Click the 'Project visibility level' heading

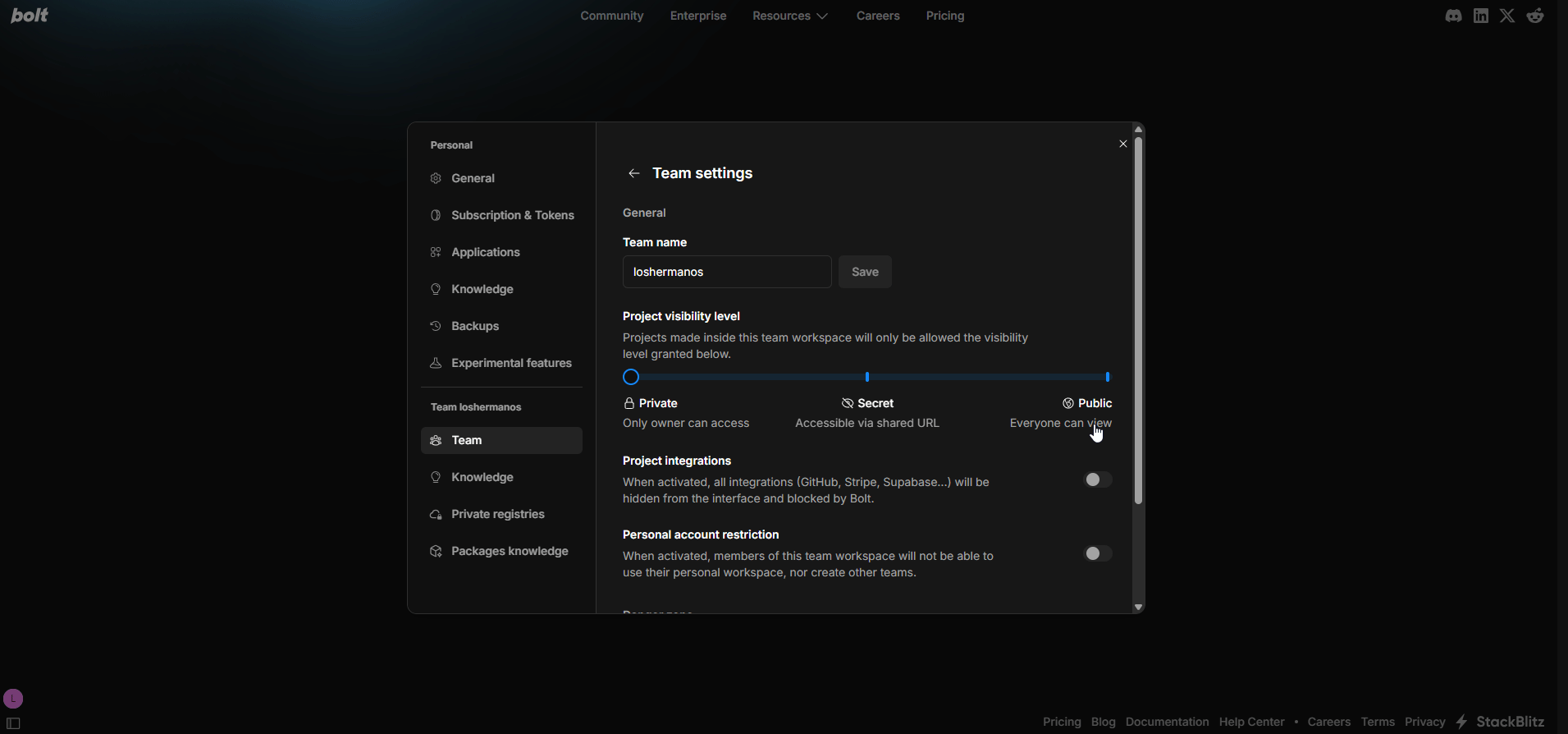(x=681, y=316)
